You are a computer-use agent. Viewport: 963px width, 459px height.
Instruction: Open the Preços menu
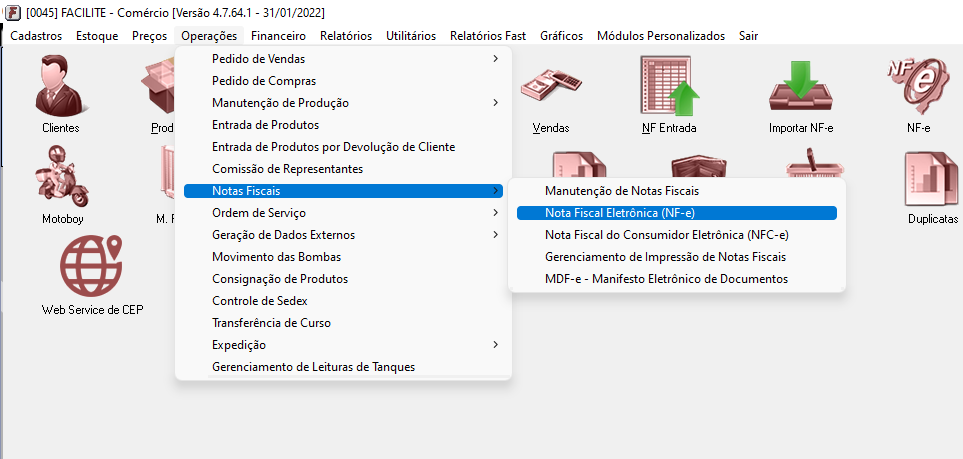coord(149,36)
